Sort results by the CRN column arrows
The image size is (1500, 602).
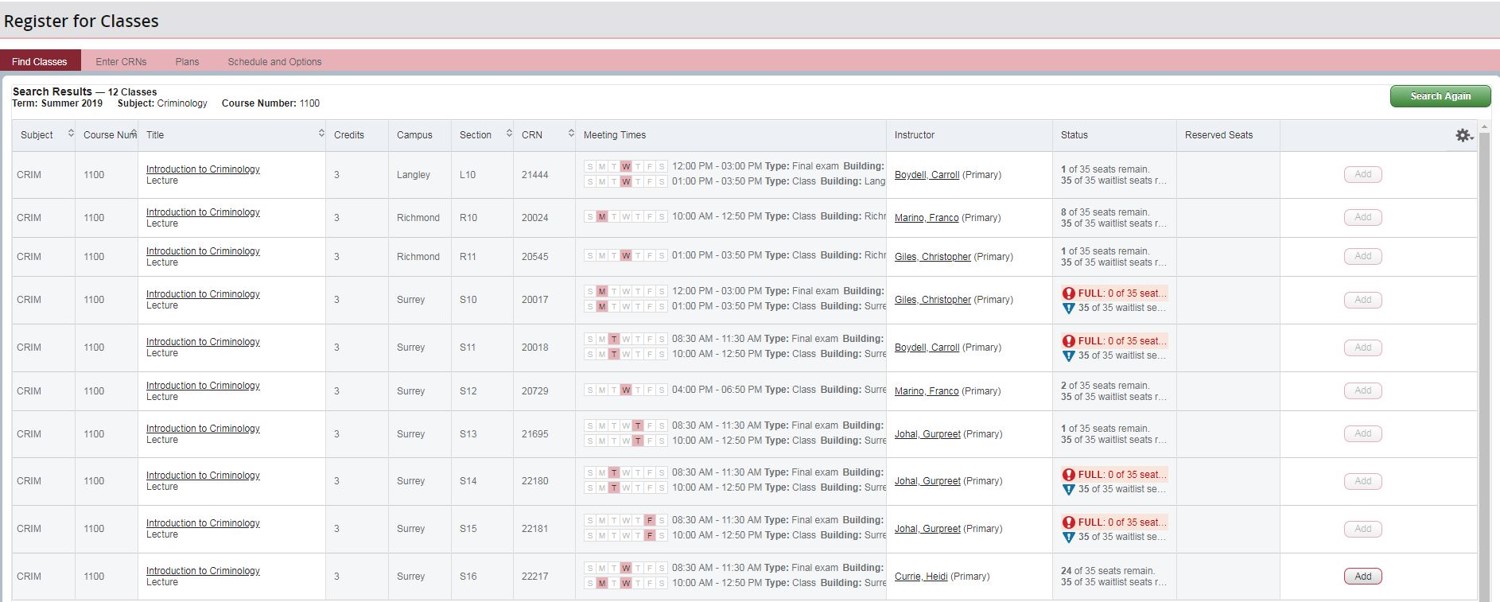coord(571,134)
